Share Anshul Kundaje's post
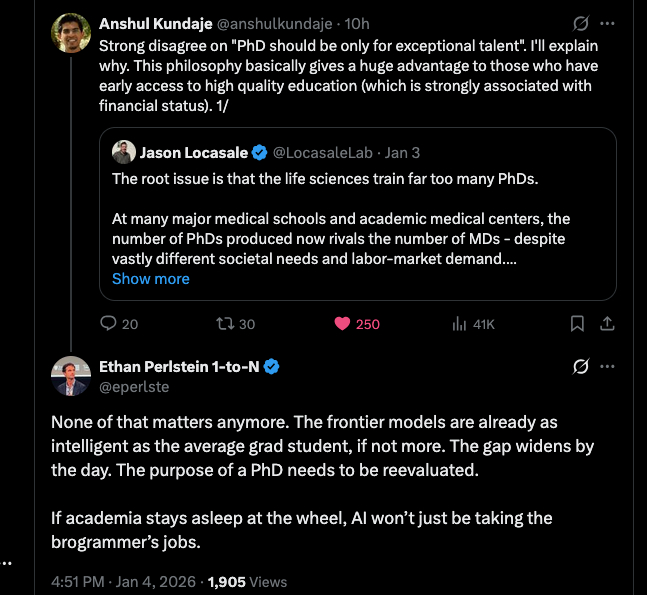Viewport: 647px width, 595px height. pyautogui.click(x=606, y=324)
